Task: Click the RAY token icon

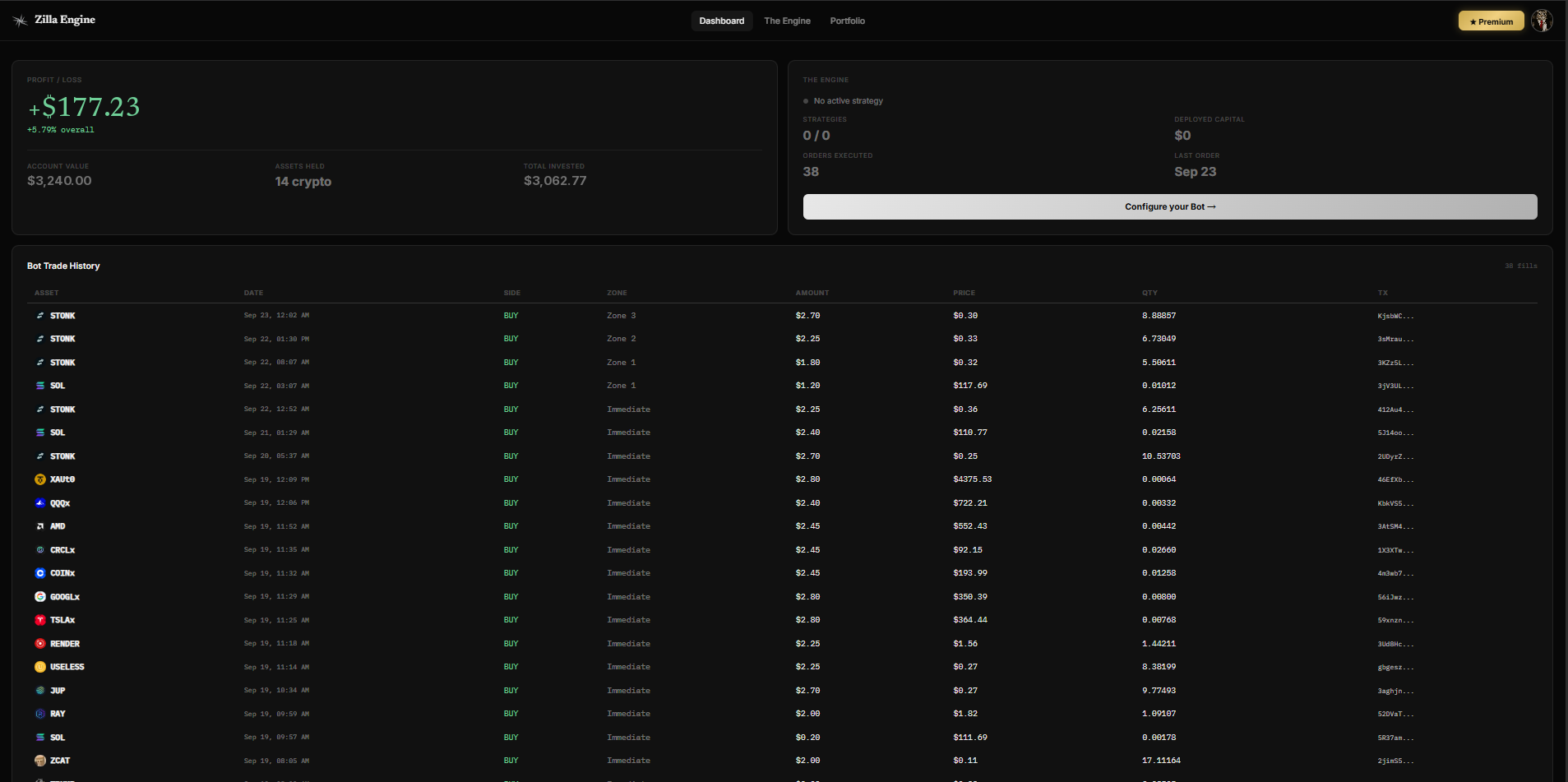Action: tap(40, 714)
